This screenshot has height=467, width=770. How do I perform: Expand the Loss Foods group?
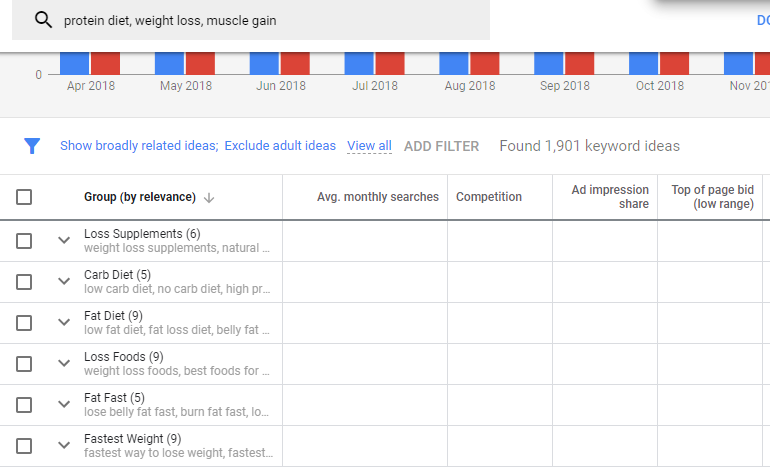pos(64,363)
